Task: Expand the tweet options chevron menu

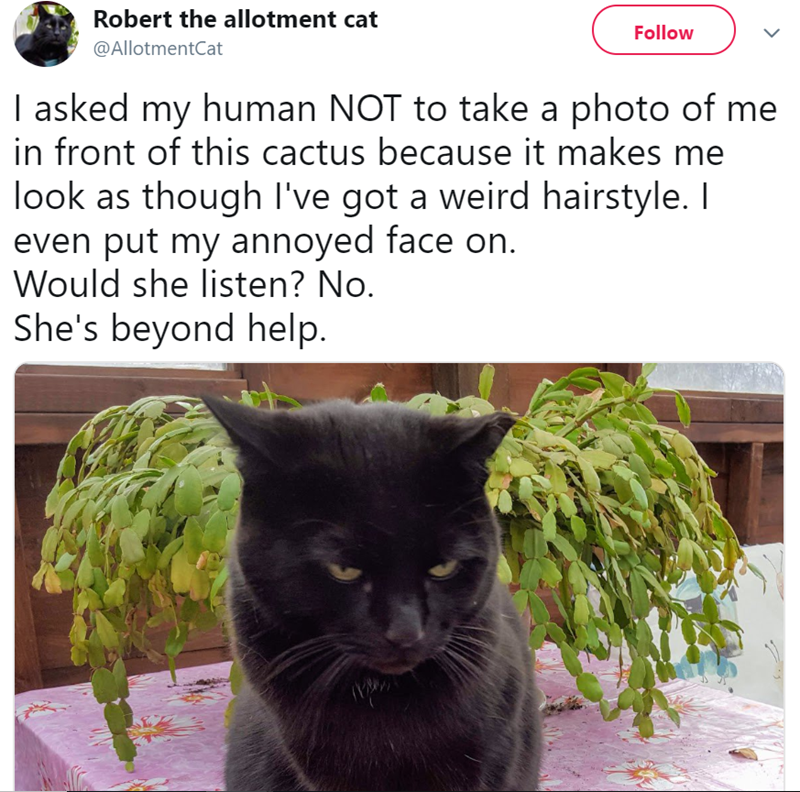Action: 771,33
